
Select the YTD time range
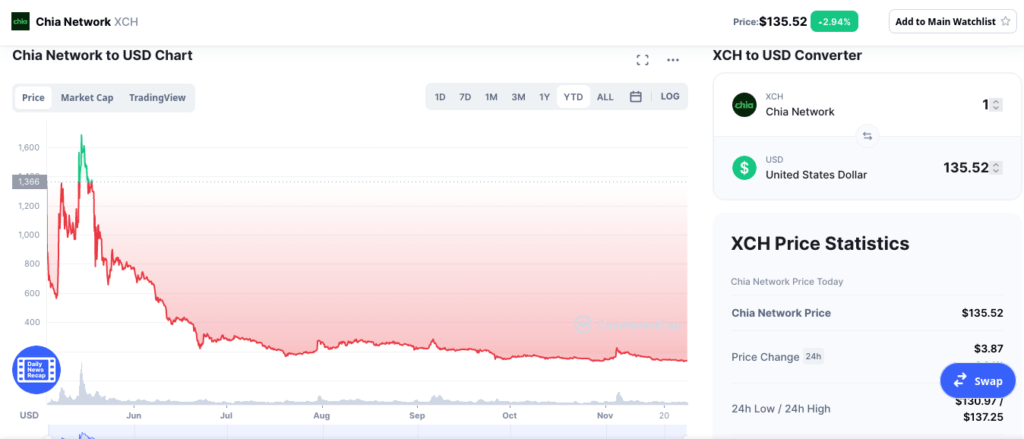coord(573,97)
